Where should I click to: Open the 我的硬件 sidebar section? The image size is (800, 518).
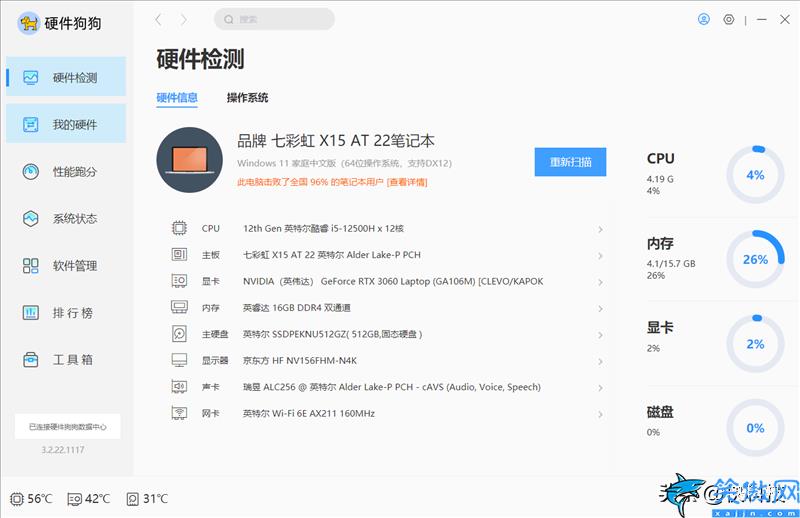pos(66,124)
